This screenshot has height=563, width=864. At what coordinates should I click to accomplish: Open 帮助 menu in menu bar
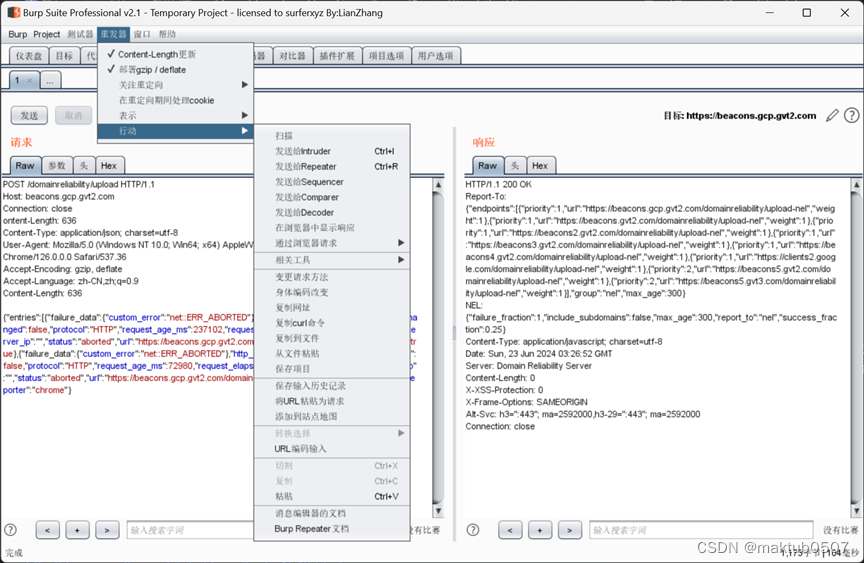pos(168,34)
